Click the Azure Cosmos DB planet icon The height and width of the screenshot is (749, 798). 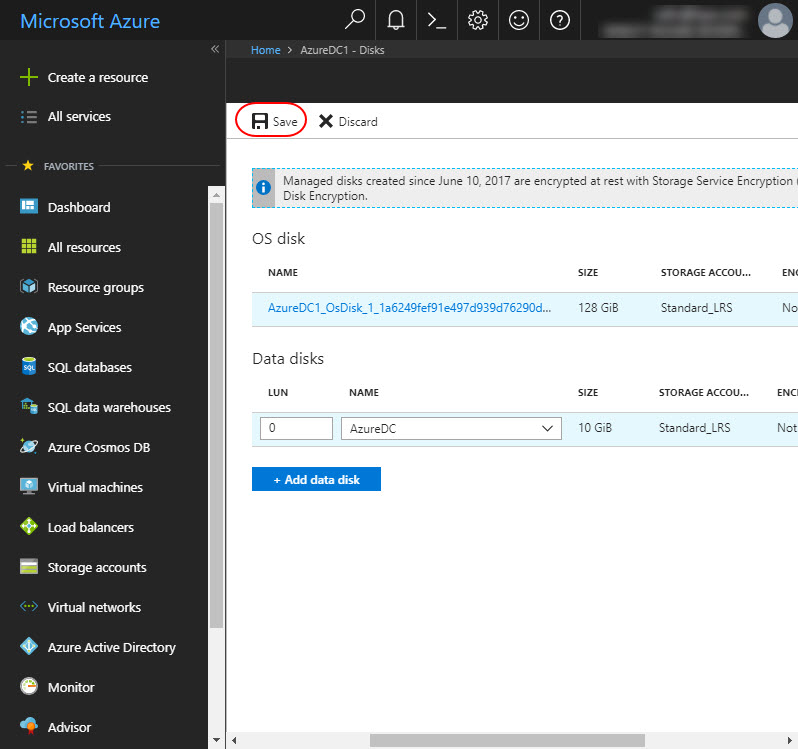click(x=29, y=446)
